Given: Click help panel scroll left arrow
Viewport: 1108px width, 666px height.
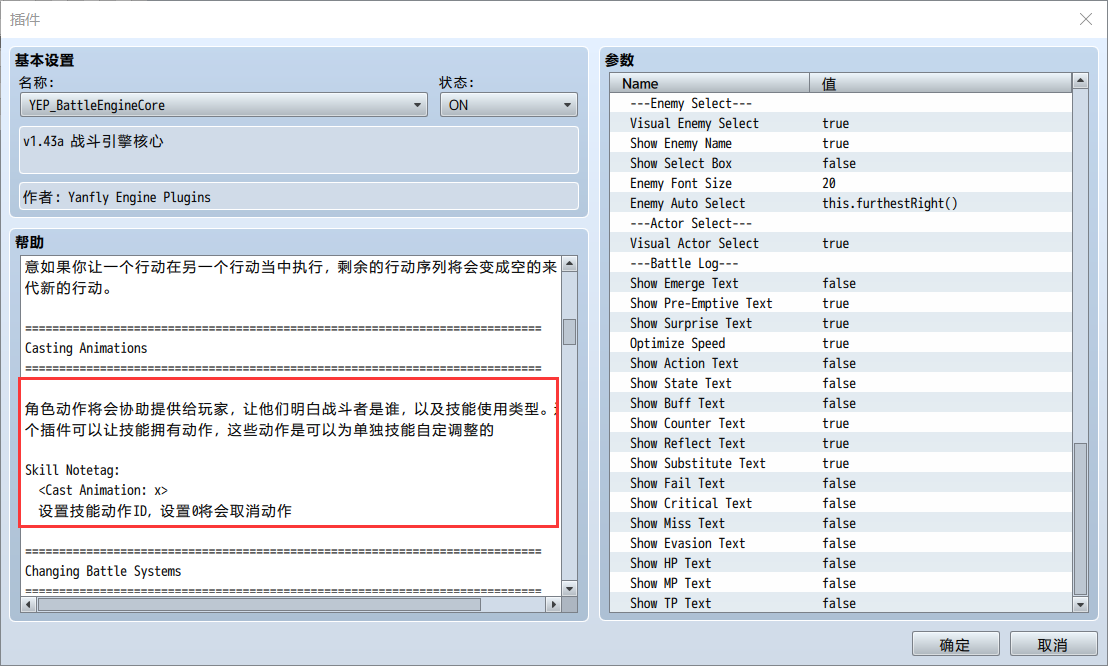Looking at the screenshot, I should [x=28, y=604].
